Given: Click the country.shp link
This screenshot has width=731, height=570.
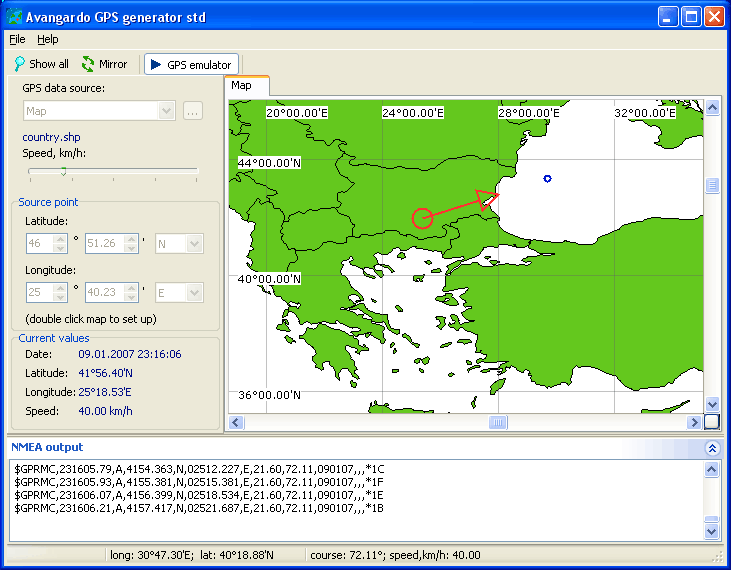Looking at the screenshot, I should point(51,137).
